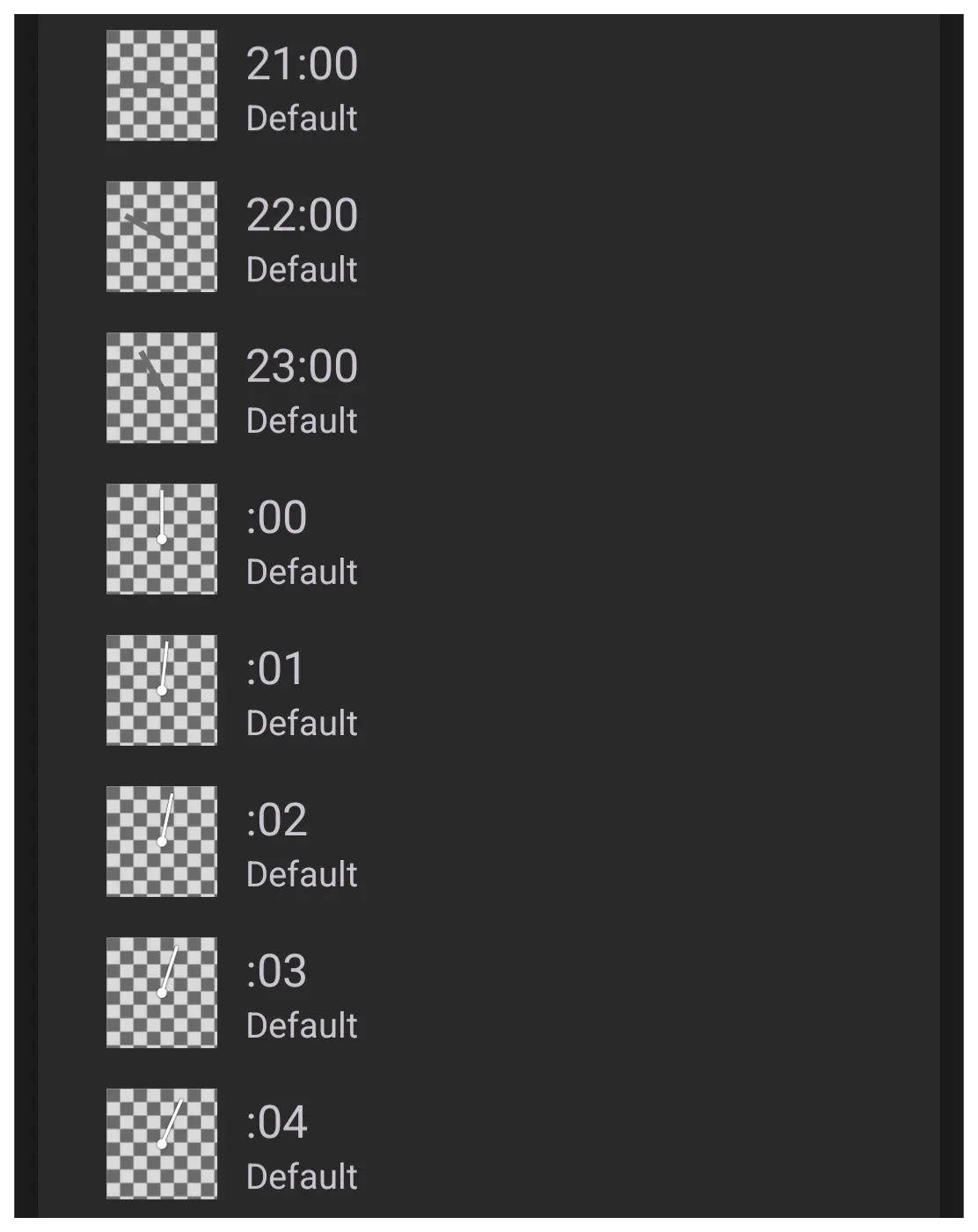Open the :04 list entry title
Screen dimensions: 978x1232
[277, 1122]
